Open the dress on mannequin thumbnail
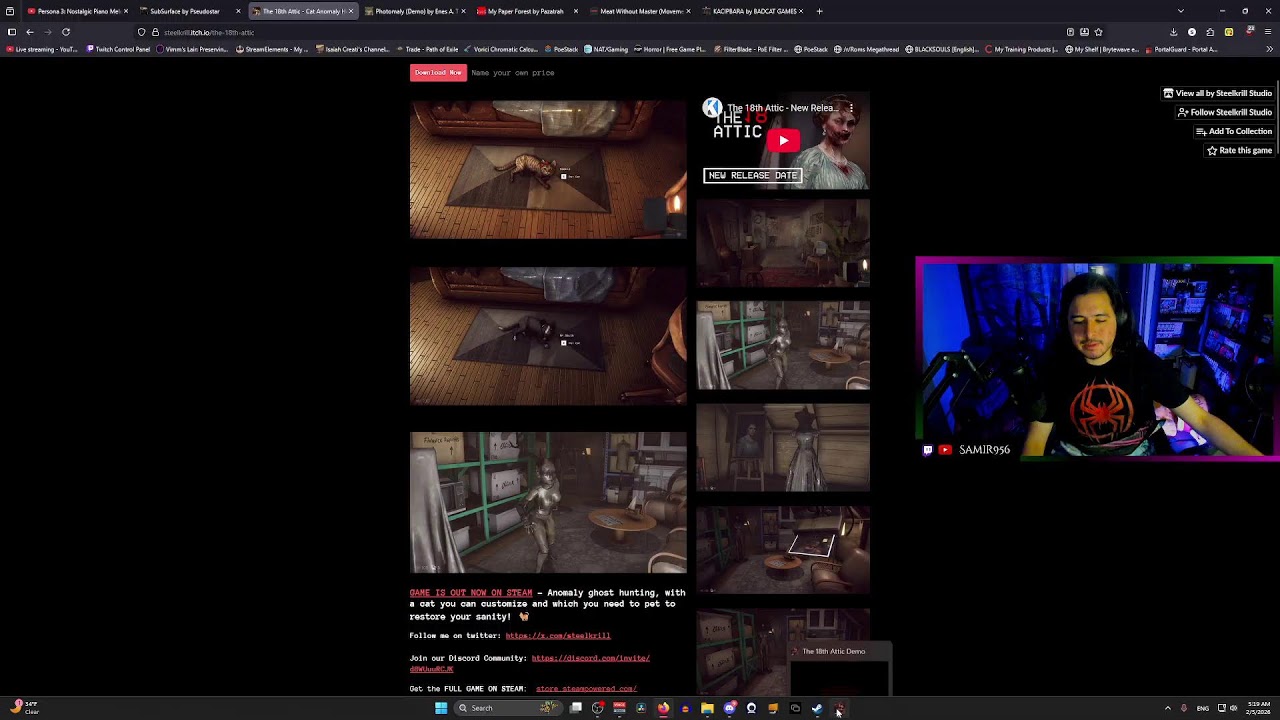1280x720 pixels. tap(783, 448)
